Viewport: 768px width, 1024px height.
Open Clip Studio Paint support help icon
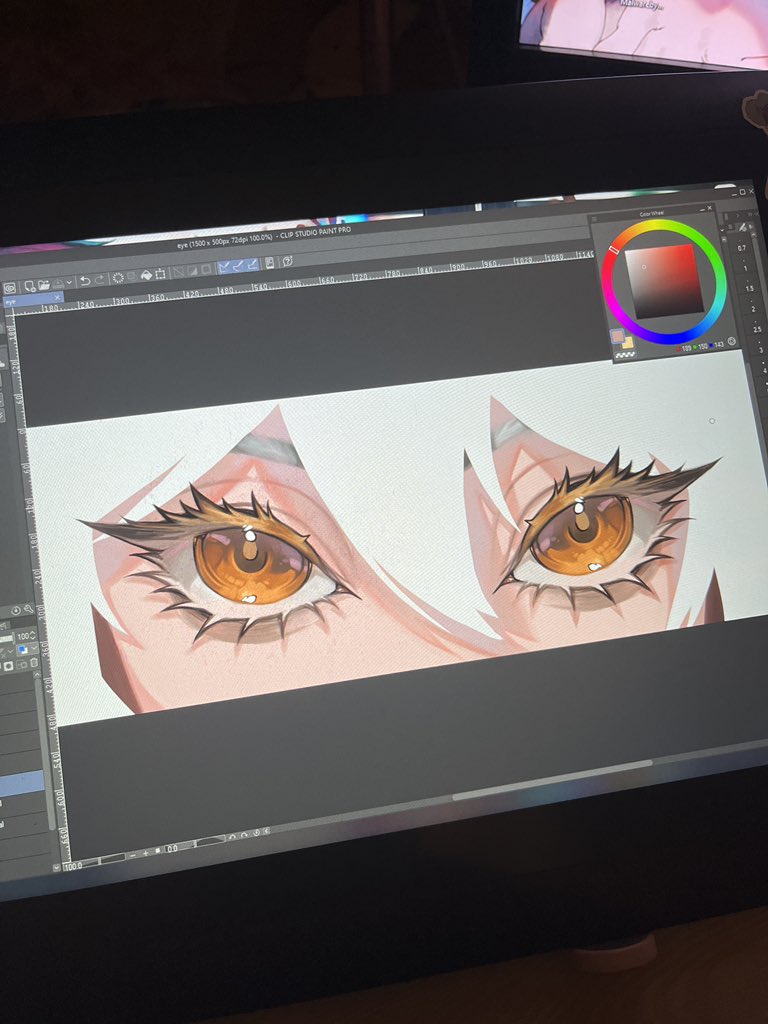click(x=288, y=261)
